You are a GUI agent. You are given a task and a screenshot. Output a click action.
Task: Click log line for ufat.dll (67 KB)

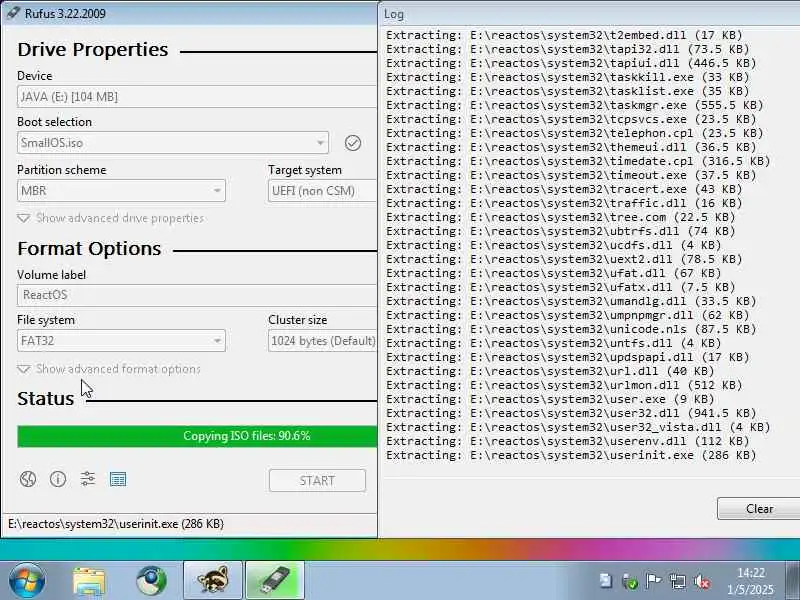pos(554,273)
